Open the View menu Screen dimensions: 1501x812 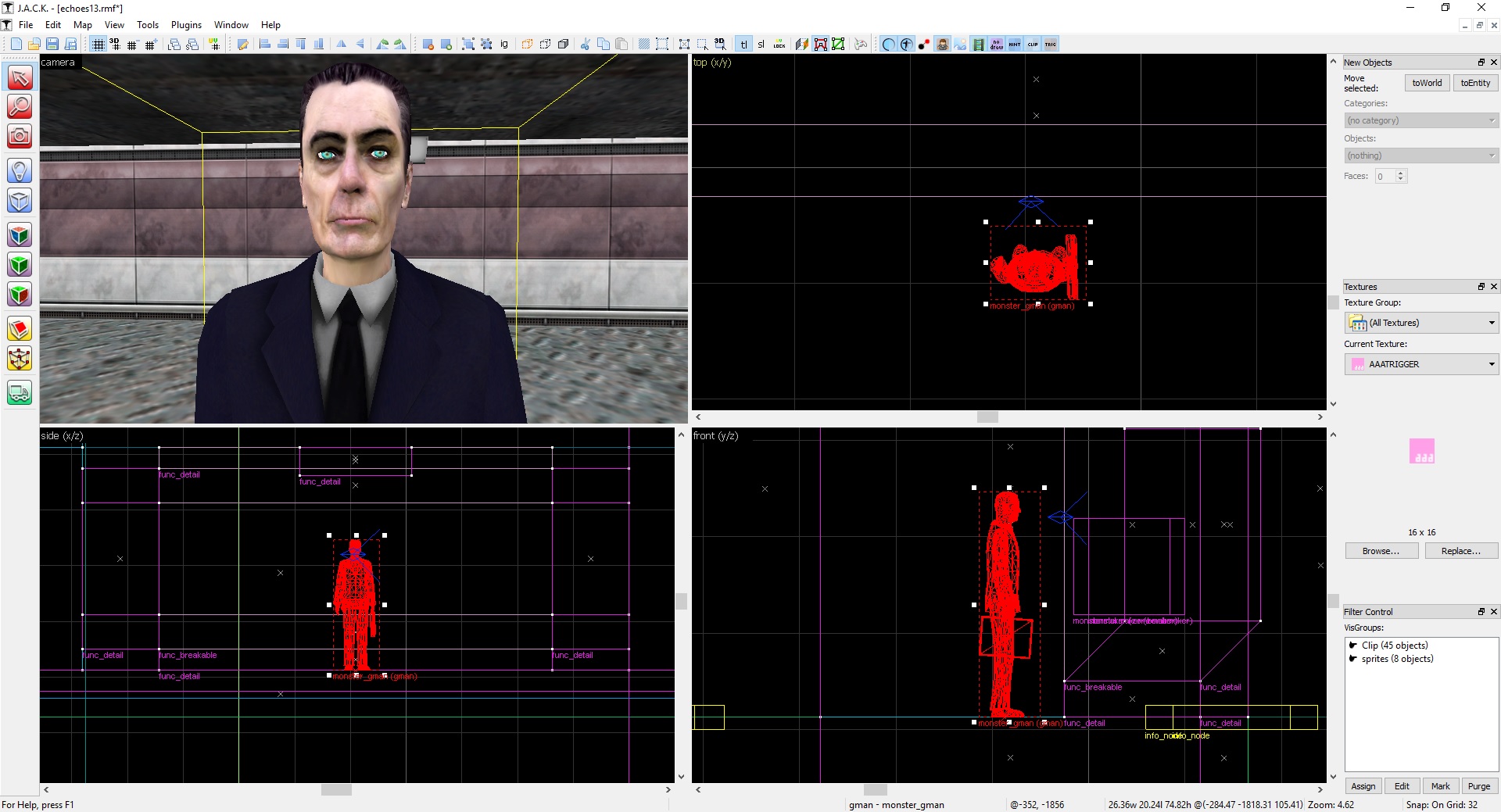pos(114,25)
